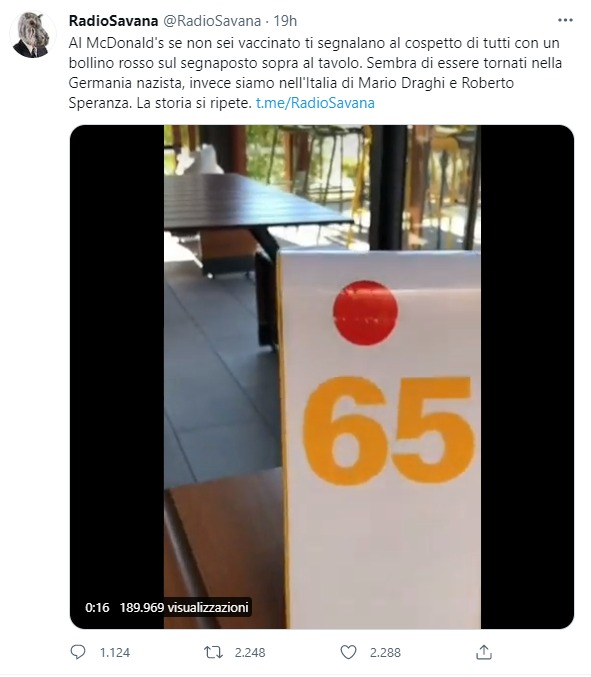Click the tweet's first line mentioning McDonald's
This screenshot has height=677, width=591.
coord(314,43)
